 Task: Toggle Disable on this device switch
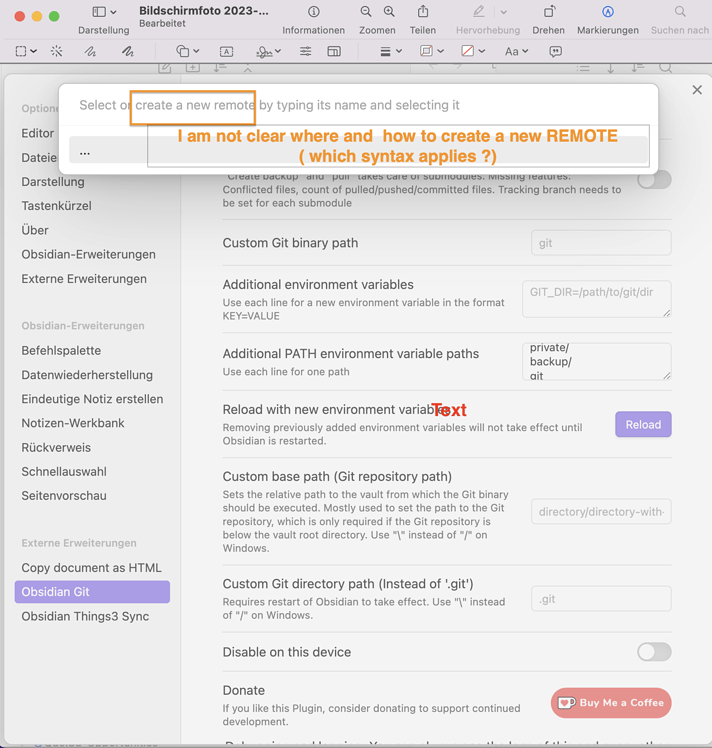click(654, 652)
